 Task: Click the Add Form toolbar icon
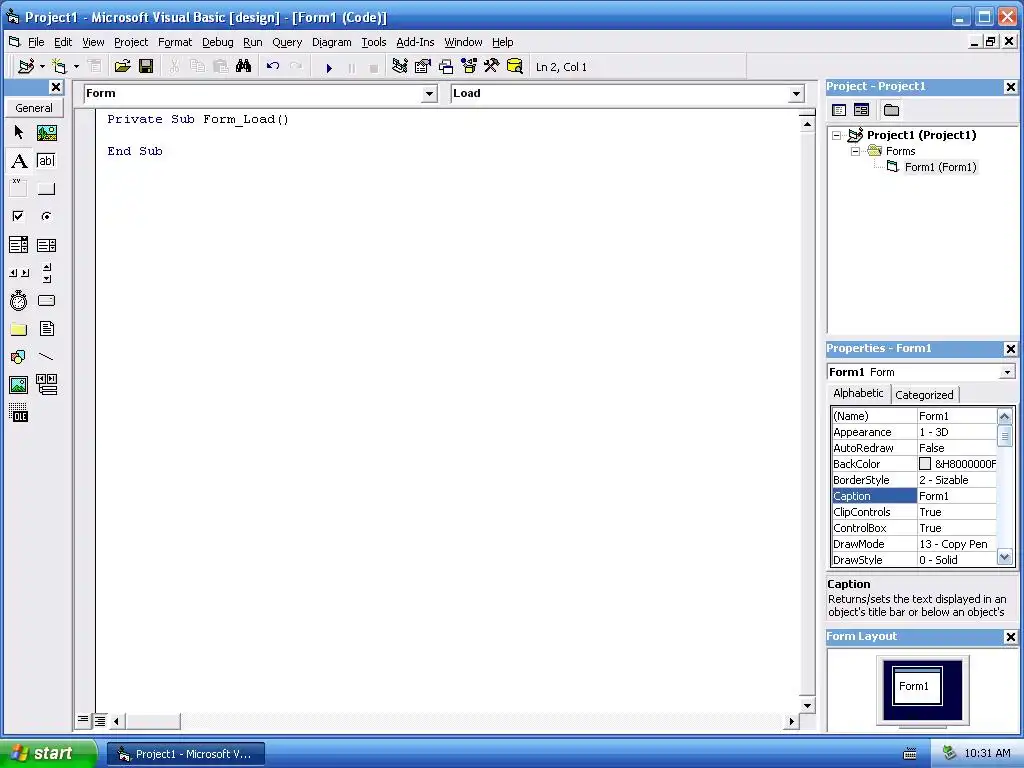click(59, 67)
